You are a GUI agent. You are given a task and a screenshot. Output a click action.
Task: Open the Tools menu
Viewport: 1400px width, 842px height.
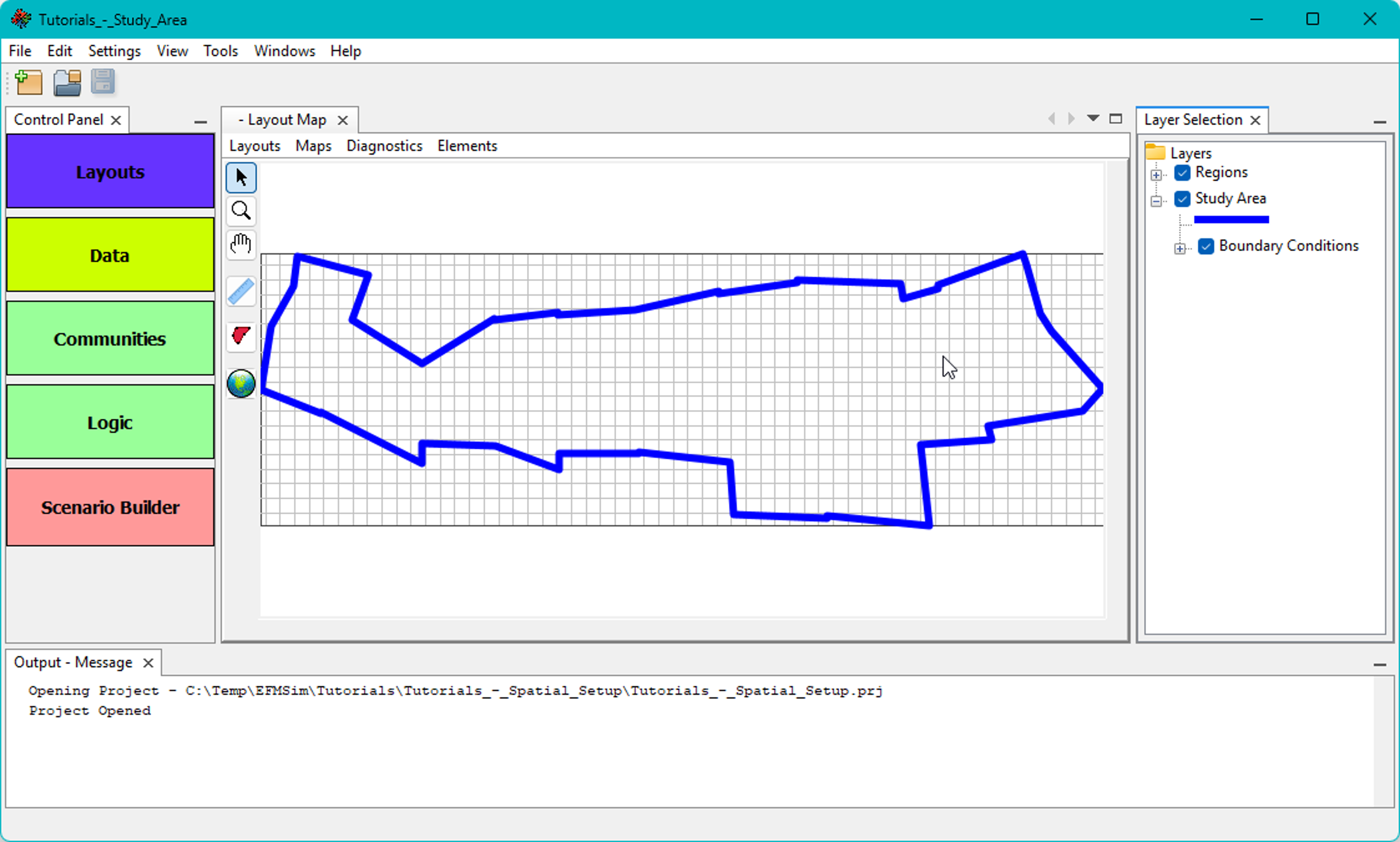pyautogui.click(x=220, y=51)
